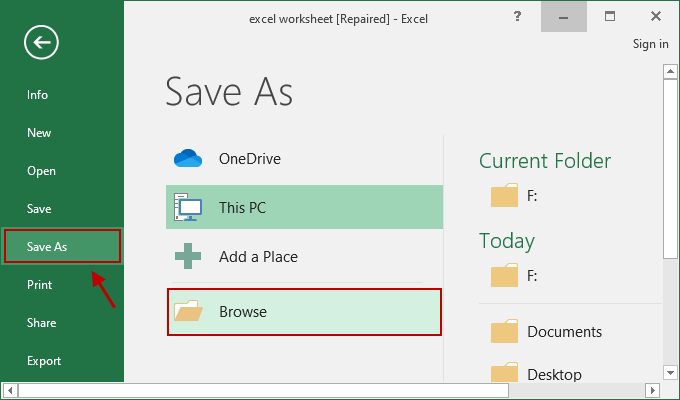680x400 pixels.
Task: Click the Browse open-folder icon
Action: pyautogui.click(x=188, y=311)
